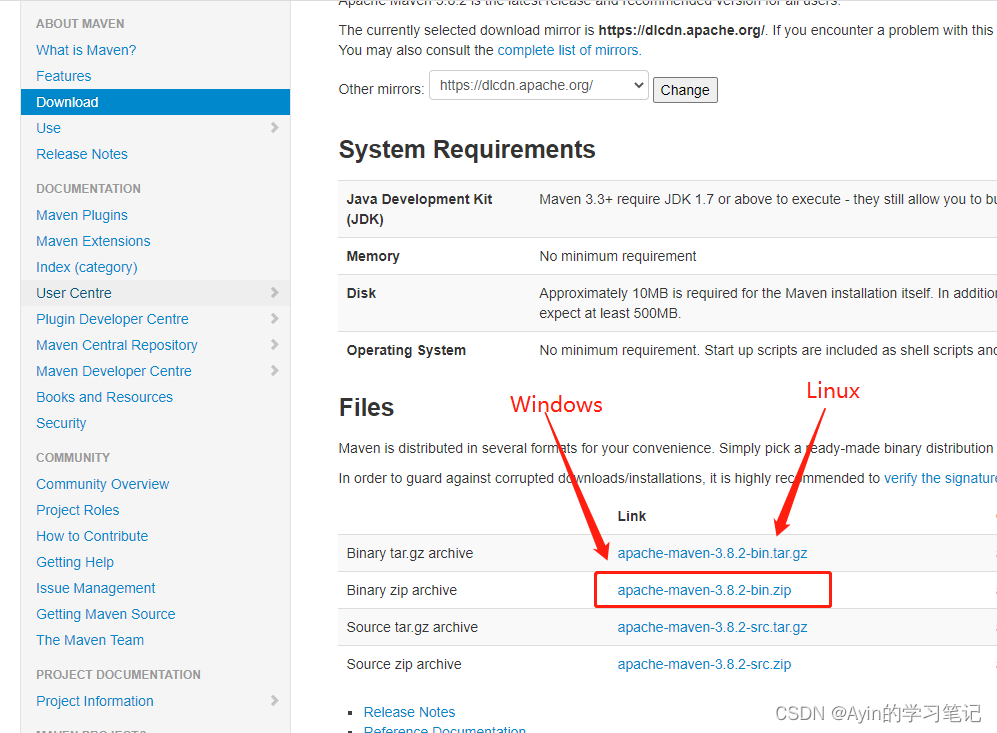Open Release Notes in the sidebar
Screen dimensions: 997x733
coord(81,154)
